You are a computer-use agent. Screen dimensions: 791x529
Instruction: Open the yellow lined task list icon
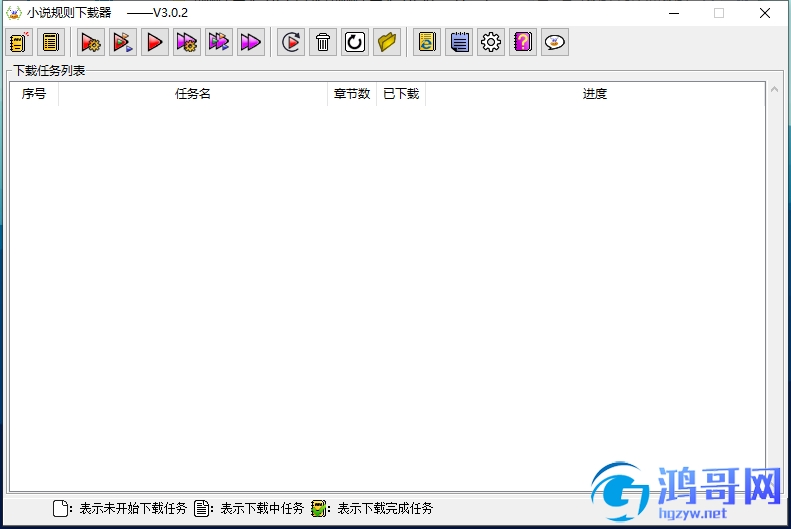(x=51, y=42)
